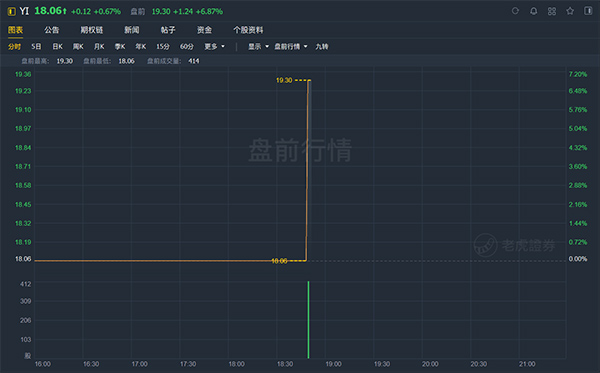Click the 19.30 price peak marker
Viewport: 600px width, 373px height.
click(x=284, y=80)
